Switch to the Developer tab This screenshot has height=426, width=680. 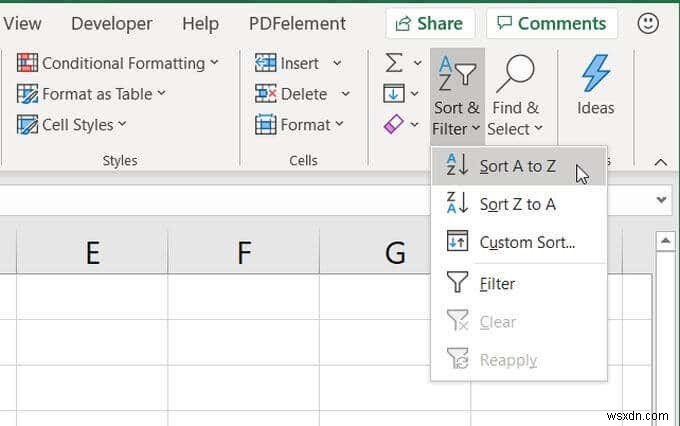pyautogui.click(x=112, y=23)
